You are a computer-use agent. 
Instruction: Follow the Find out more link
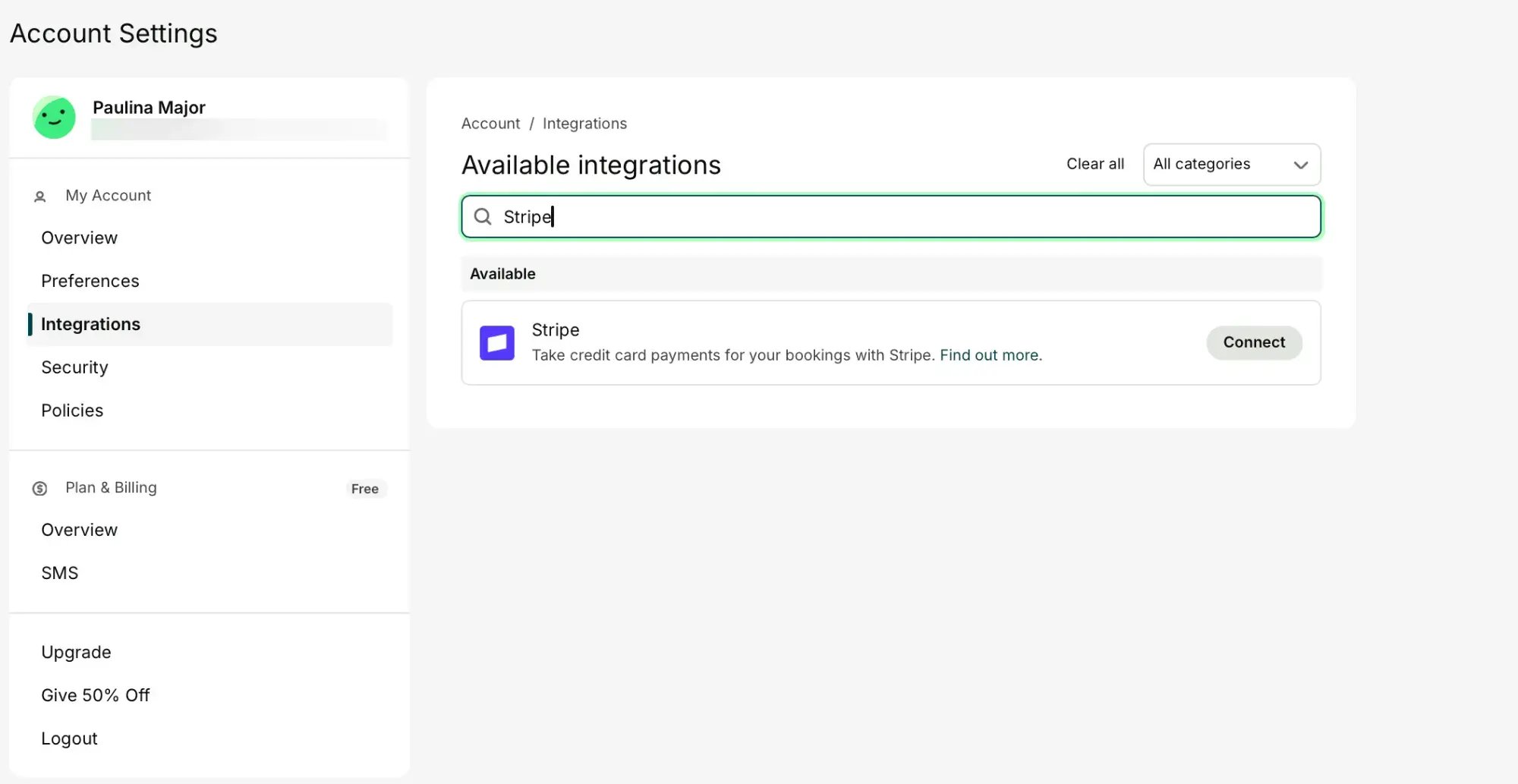[x=990, y=355]
